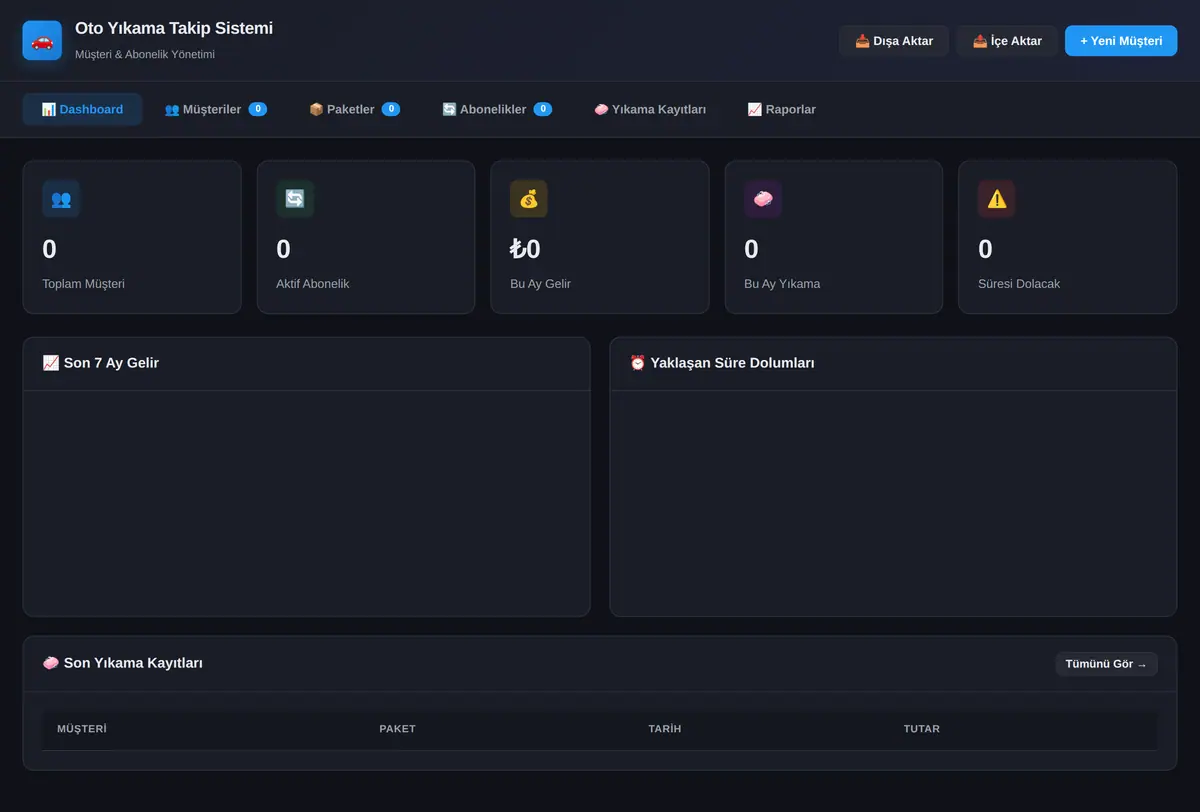Open the Dashboard tab
The height and width of the screenshot is (812, 1200).
tap(82, 109)
